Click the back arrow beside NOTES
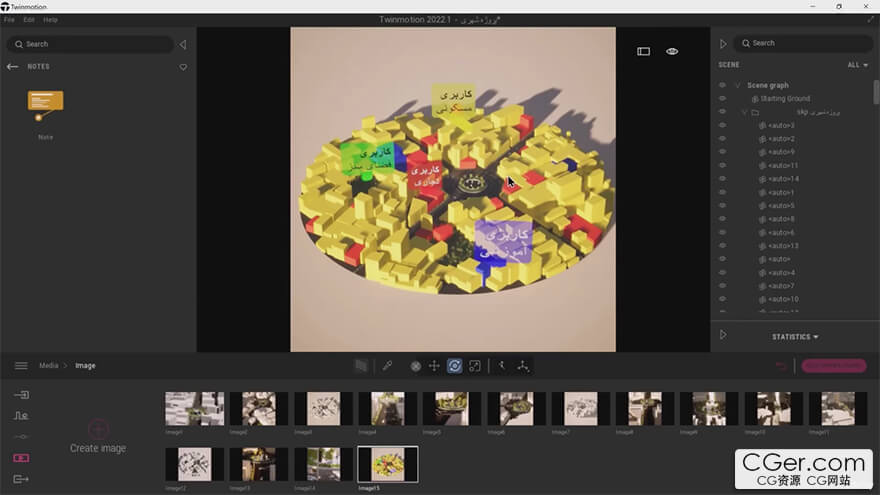 tap(13, 67)
